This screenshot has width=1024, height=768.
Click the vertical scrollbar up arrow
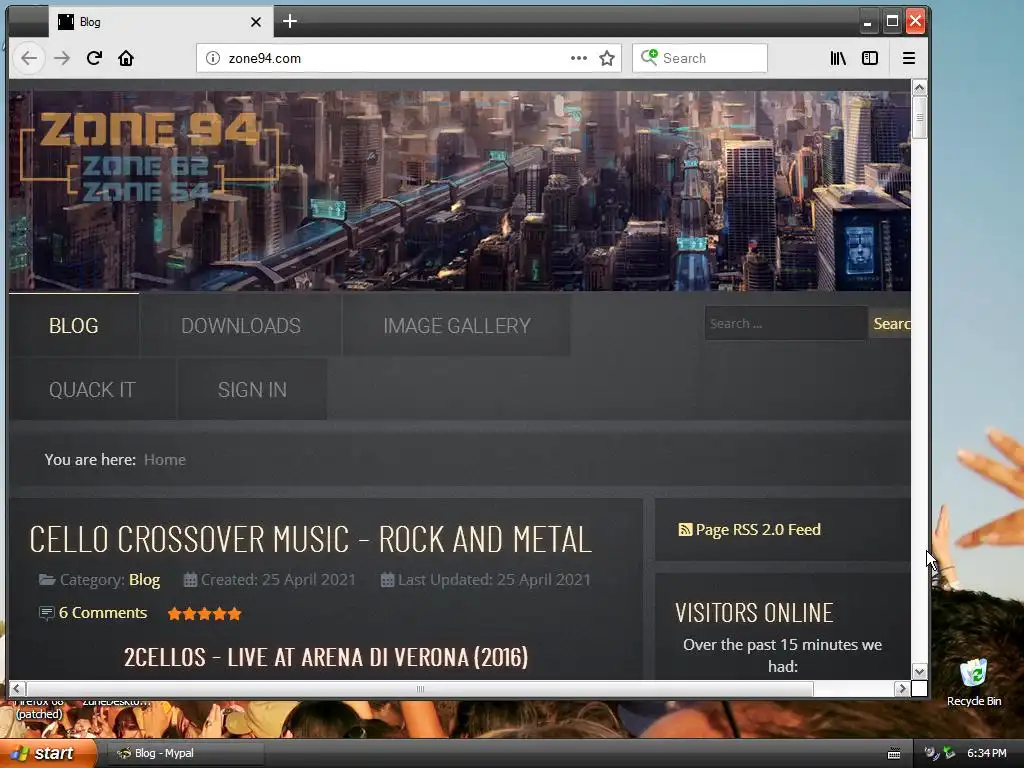[920, 88]
